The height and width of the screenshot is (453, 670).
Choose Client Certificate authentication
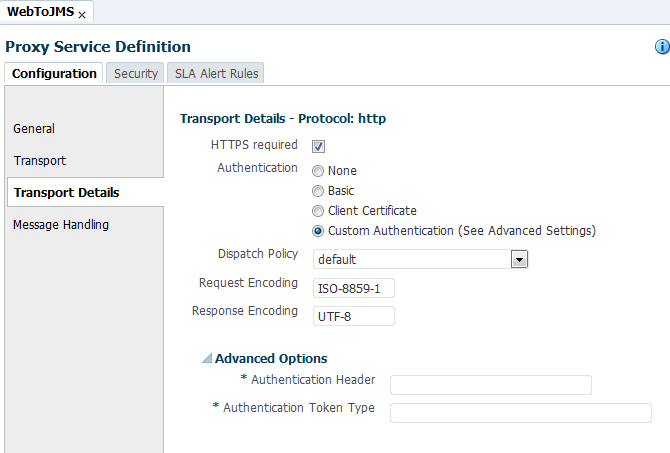(318, 211)
